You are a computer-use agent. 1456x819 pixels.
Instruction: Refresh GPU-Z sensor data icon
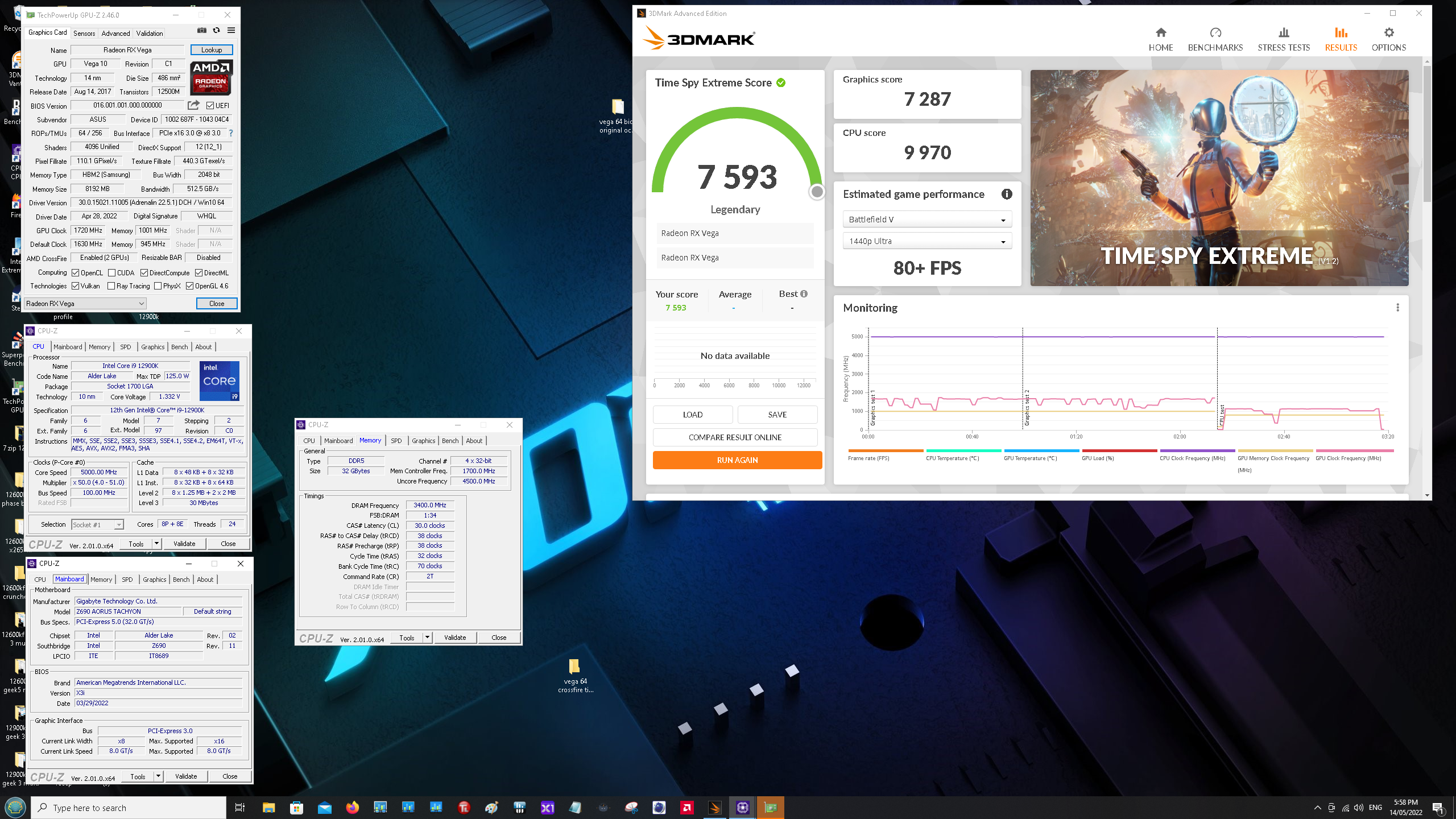tap(216, 30)
